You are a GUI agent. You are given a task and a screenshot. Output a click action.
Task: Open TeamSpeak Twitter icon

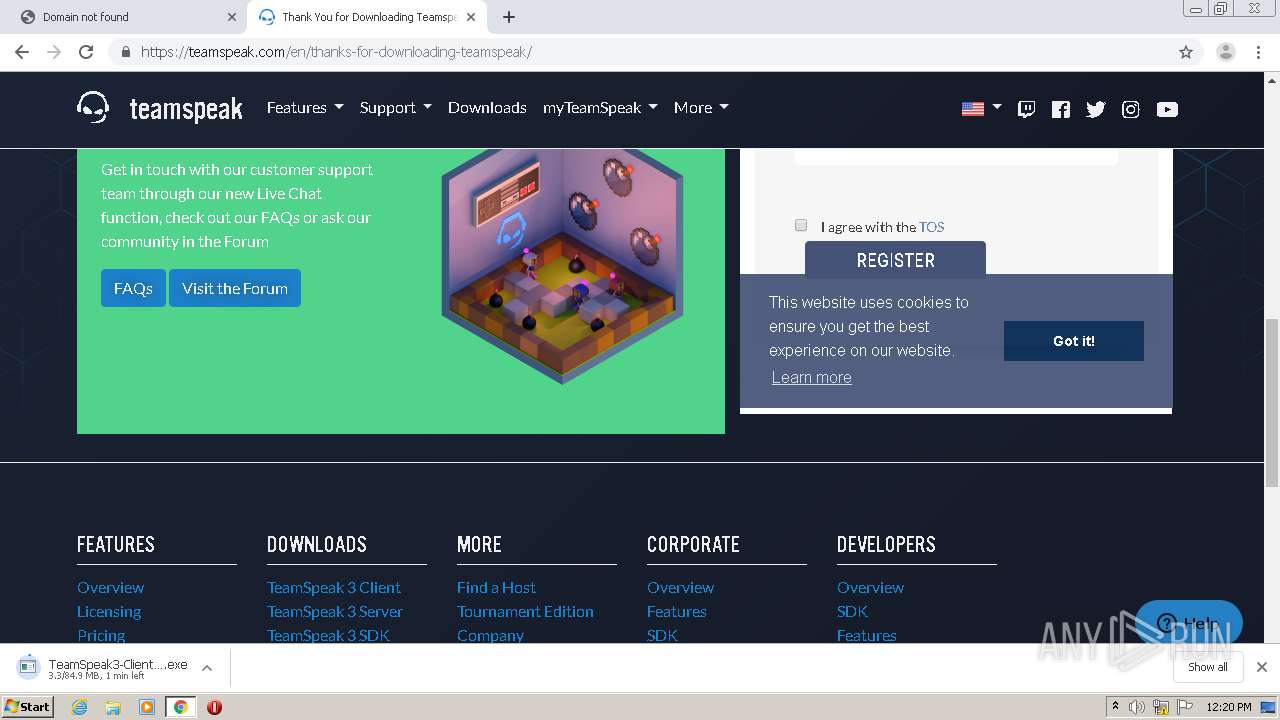(x=1096, y=109)
